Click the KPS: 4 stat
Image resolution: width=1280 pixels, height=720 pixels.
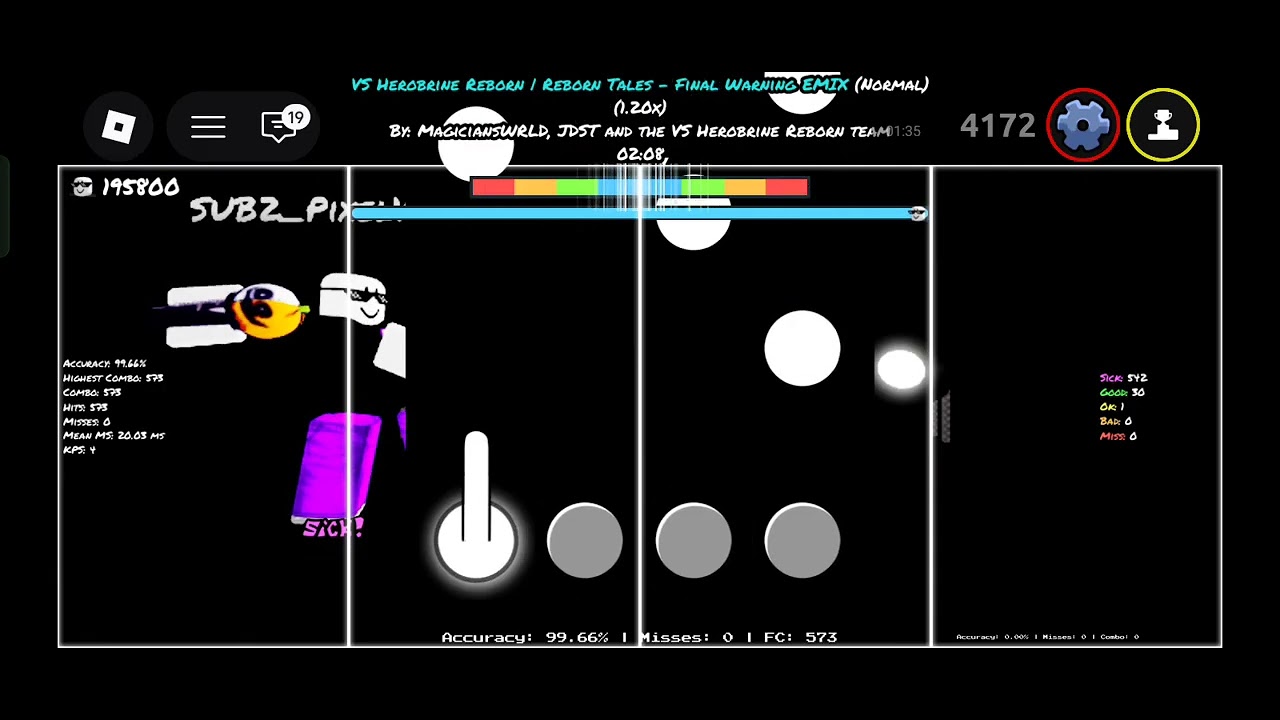[79, 450]
